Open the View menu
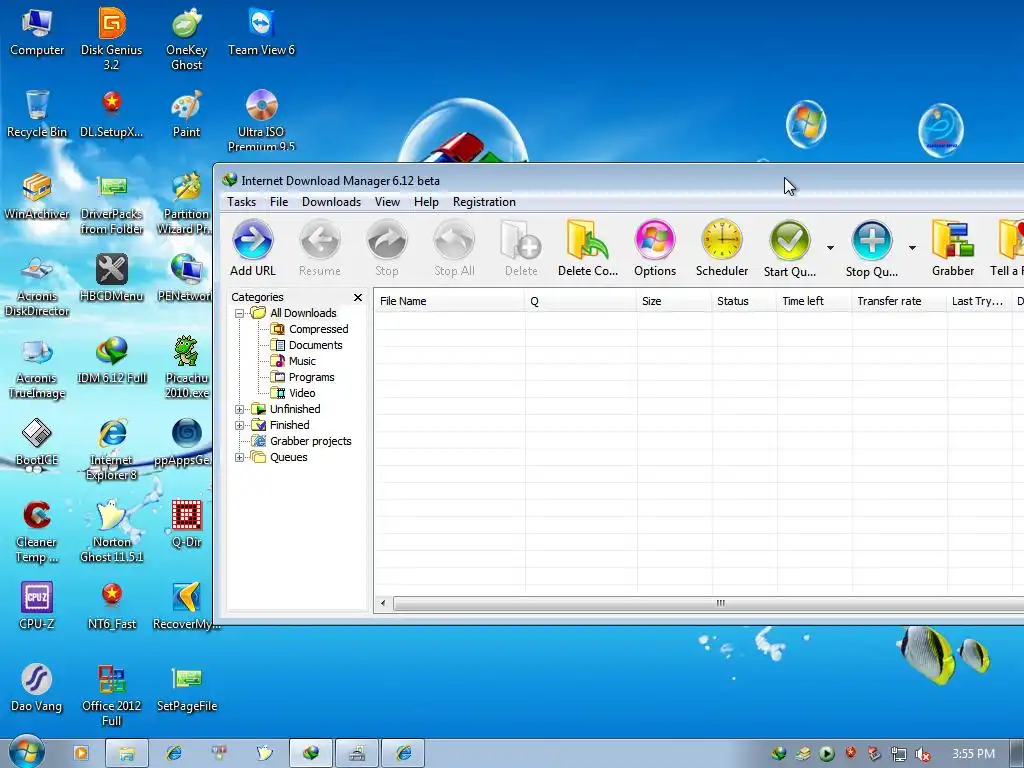 (x=387, y=202)
